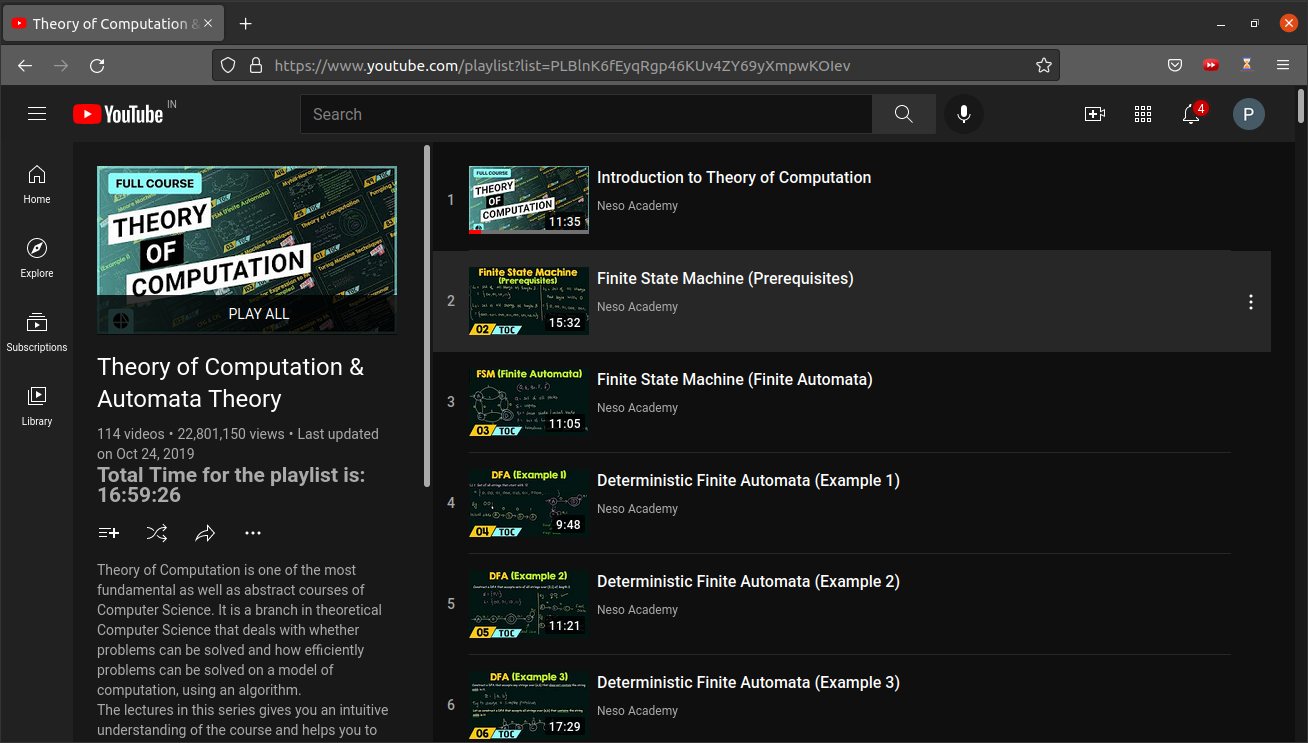Click the YouTube extension icon in toolbar
The width and height of the screenshot is (1308, 743).
point(1211,65)
